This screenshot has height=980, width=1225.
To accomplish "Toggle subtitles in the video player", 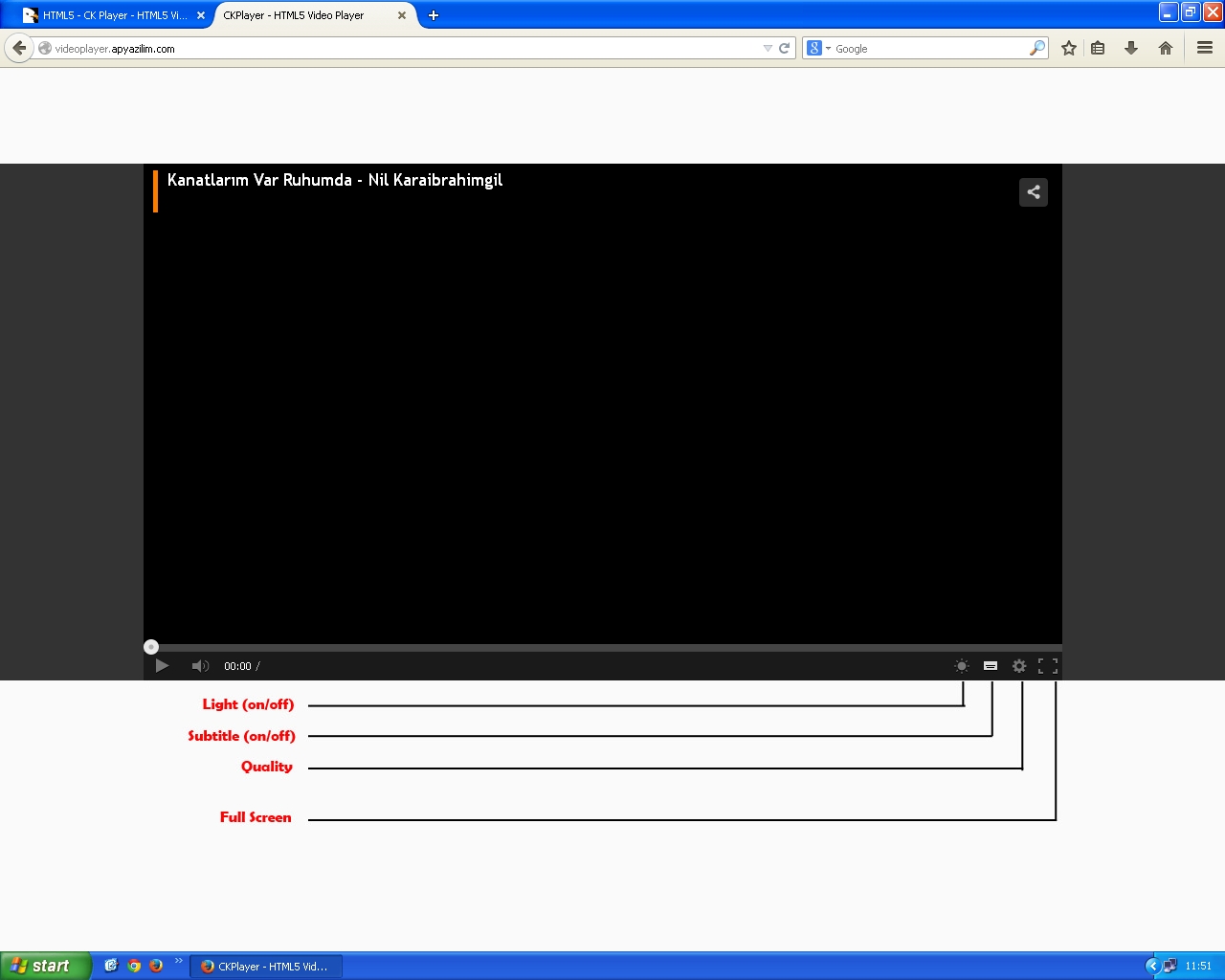I will pos(991,666).
